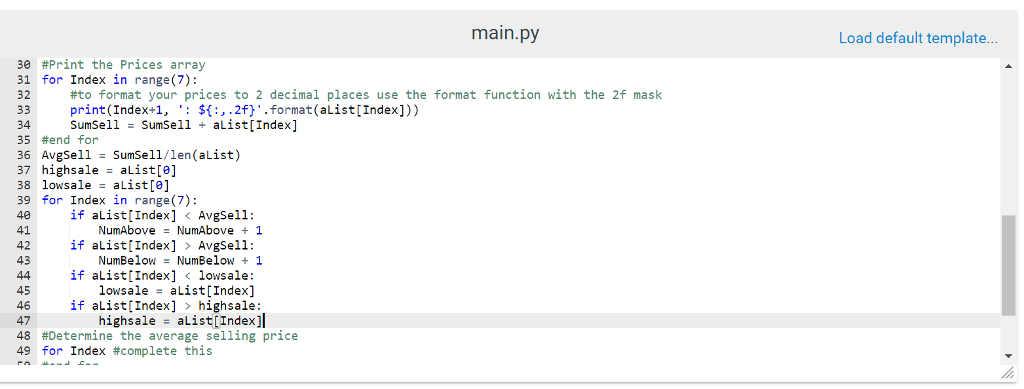
Task: Place cursor on the AvgSell assignment line
Action: point(141,155)
